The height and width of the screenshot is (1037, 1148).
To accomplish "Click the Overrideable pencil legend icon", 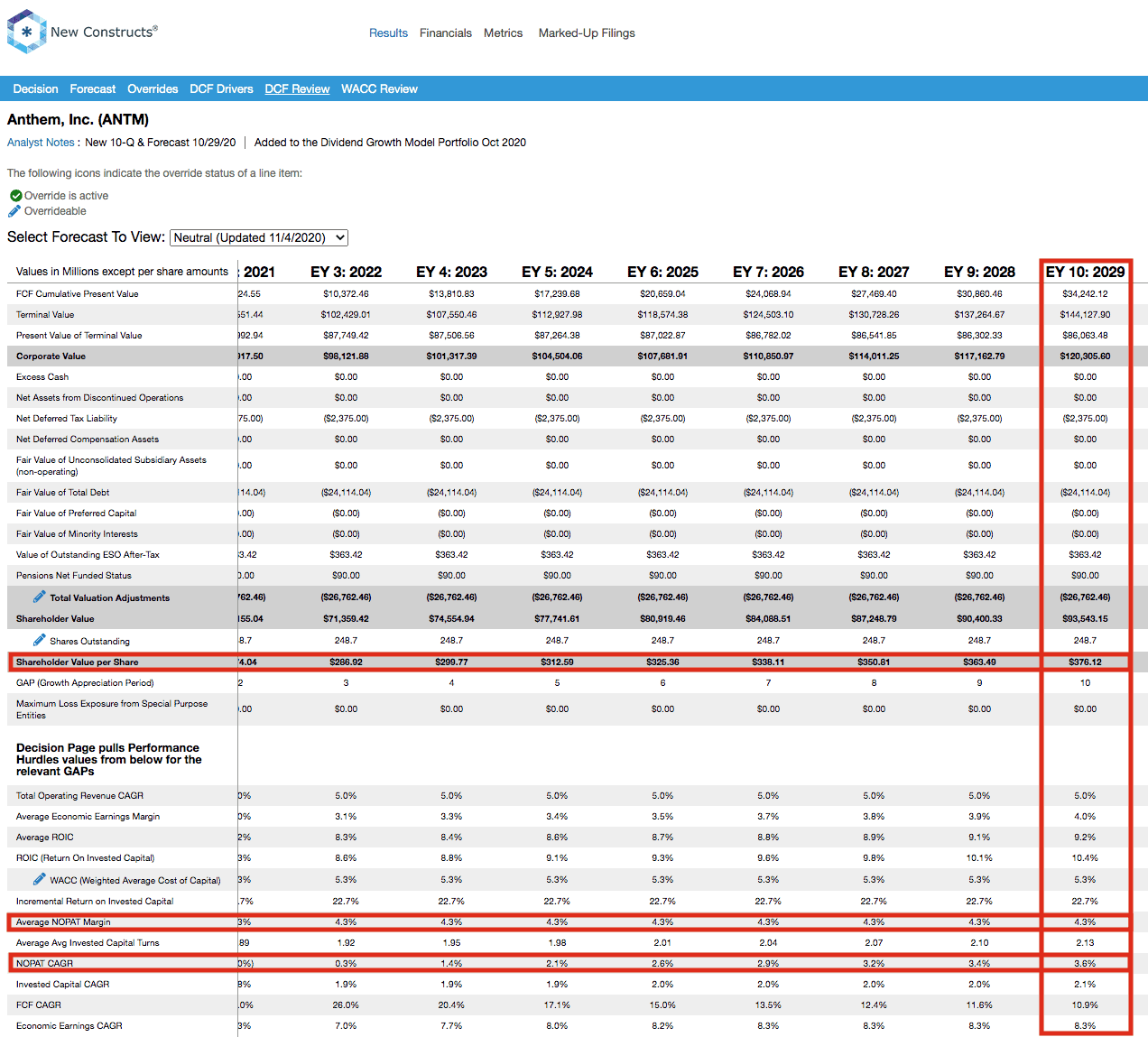I will 14,211.
